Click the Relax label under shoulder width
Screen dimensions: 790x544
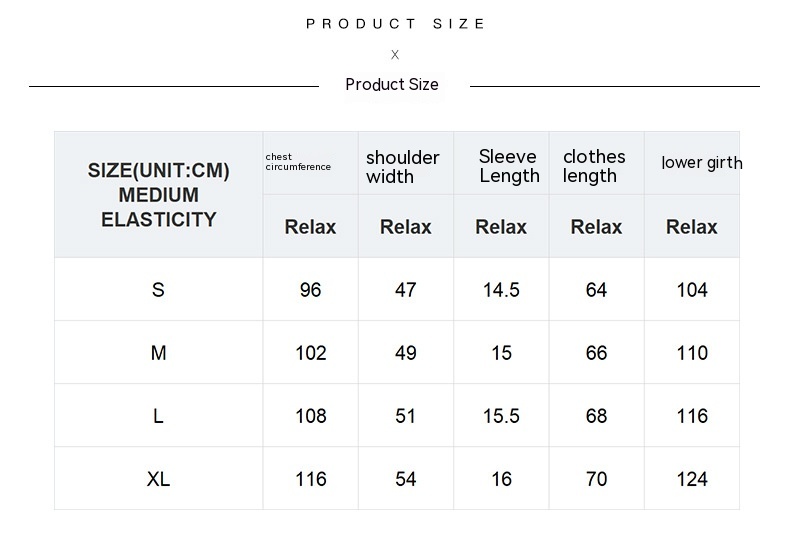tap(405, 227)
